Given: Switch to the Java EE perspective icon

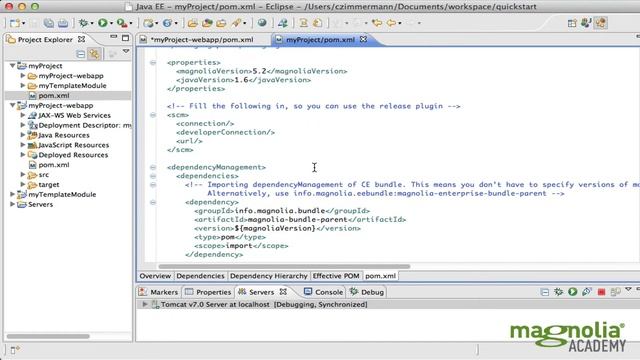Looking at the screenshot, I should (x=600, y=23).
